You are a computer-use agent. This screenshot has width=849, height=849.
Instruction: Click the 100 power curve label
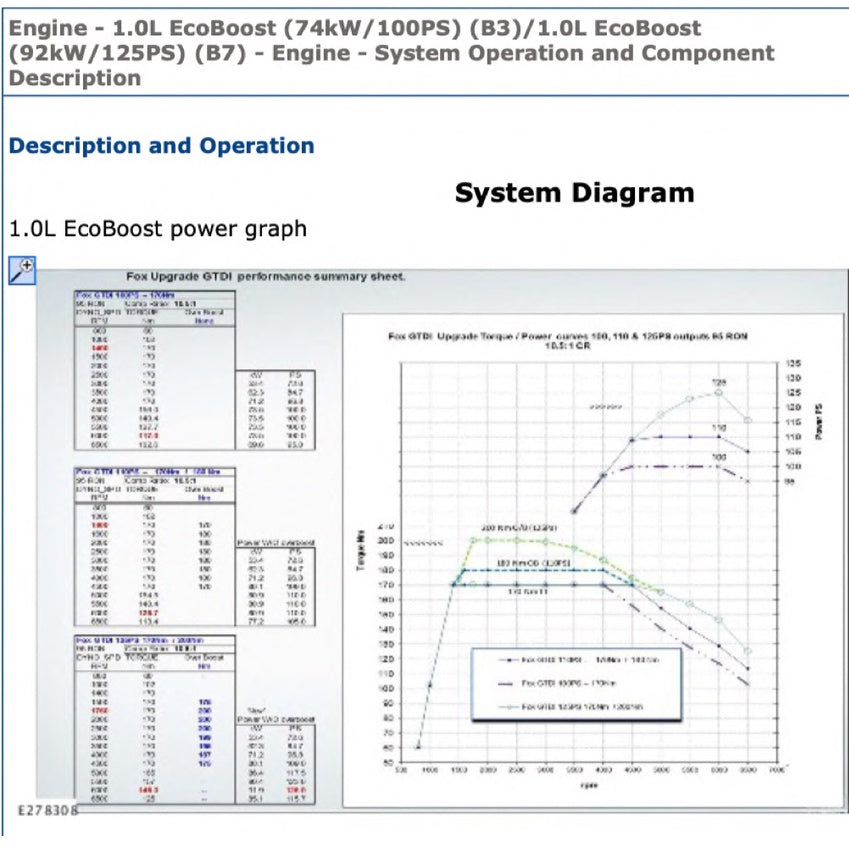tap(718, 457)
